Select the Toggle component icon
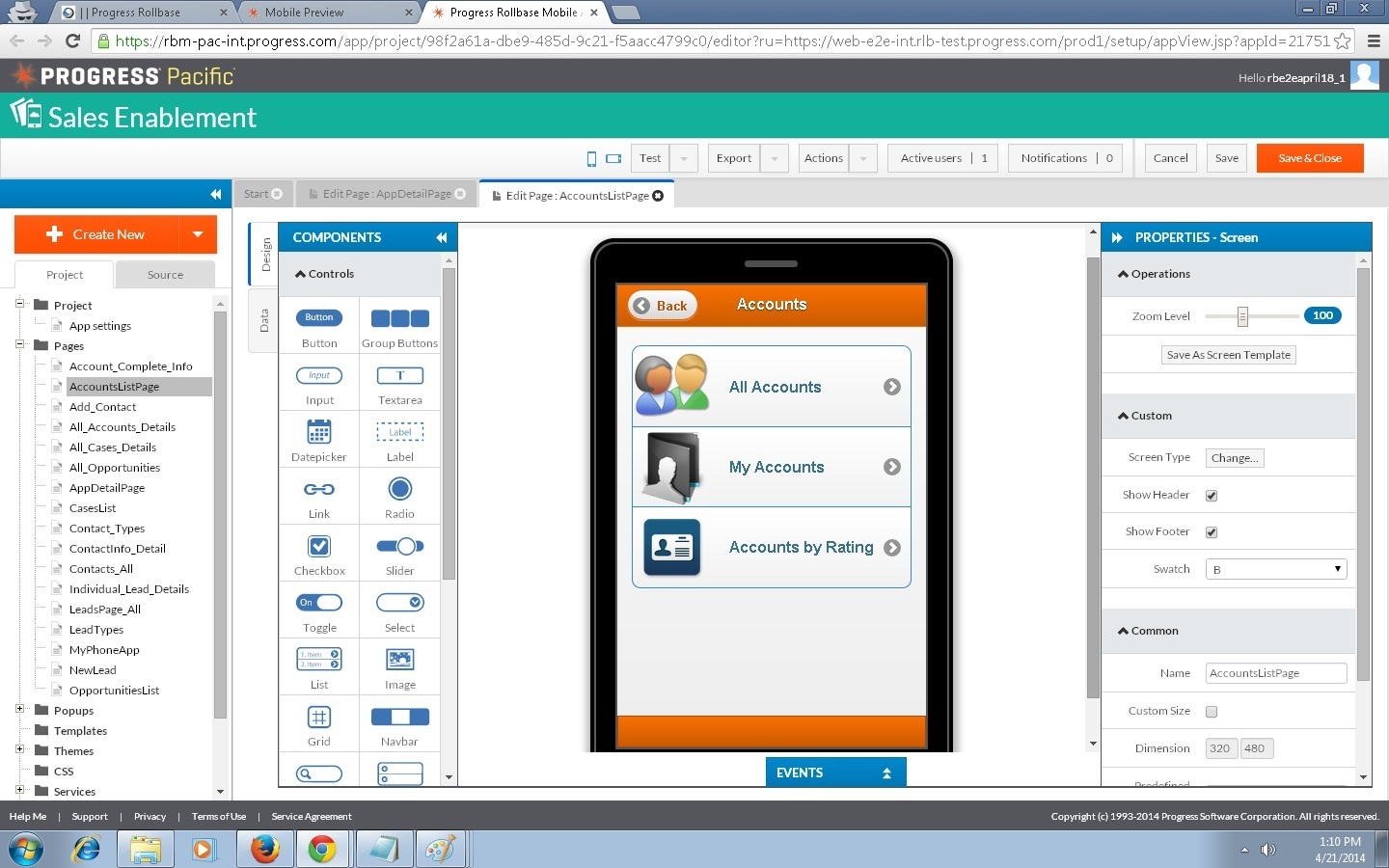Screen dimensions: 1389x868 (318, 603)
